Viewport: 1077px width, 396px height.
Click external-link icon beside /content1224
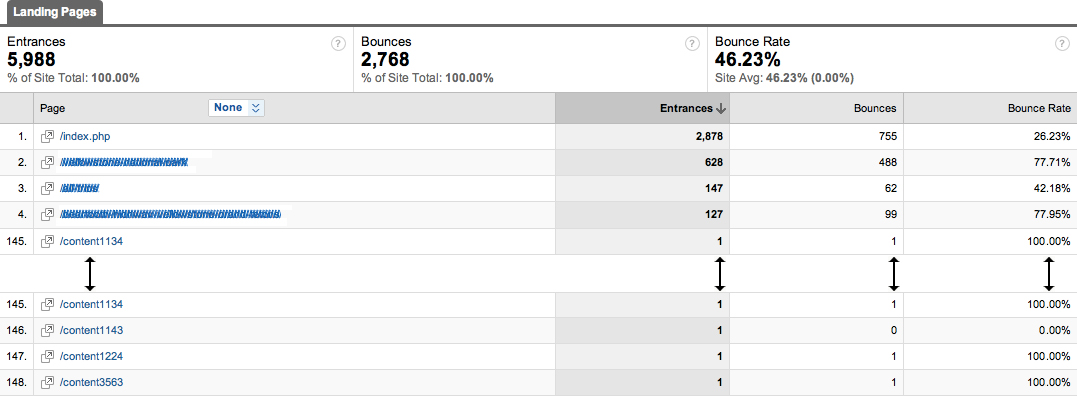tap(47, 356)
